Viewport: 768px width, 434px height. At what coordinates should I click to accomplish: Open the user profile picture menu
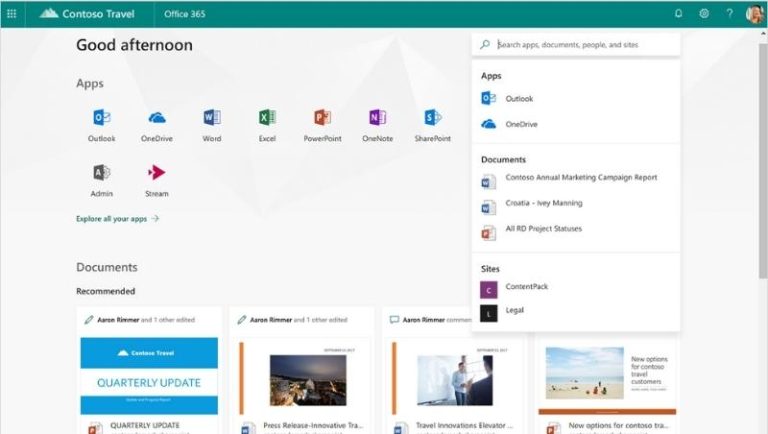click(x=754, y=14)
